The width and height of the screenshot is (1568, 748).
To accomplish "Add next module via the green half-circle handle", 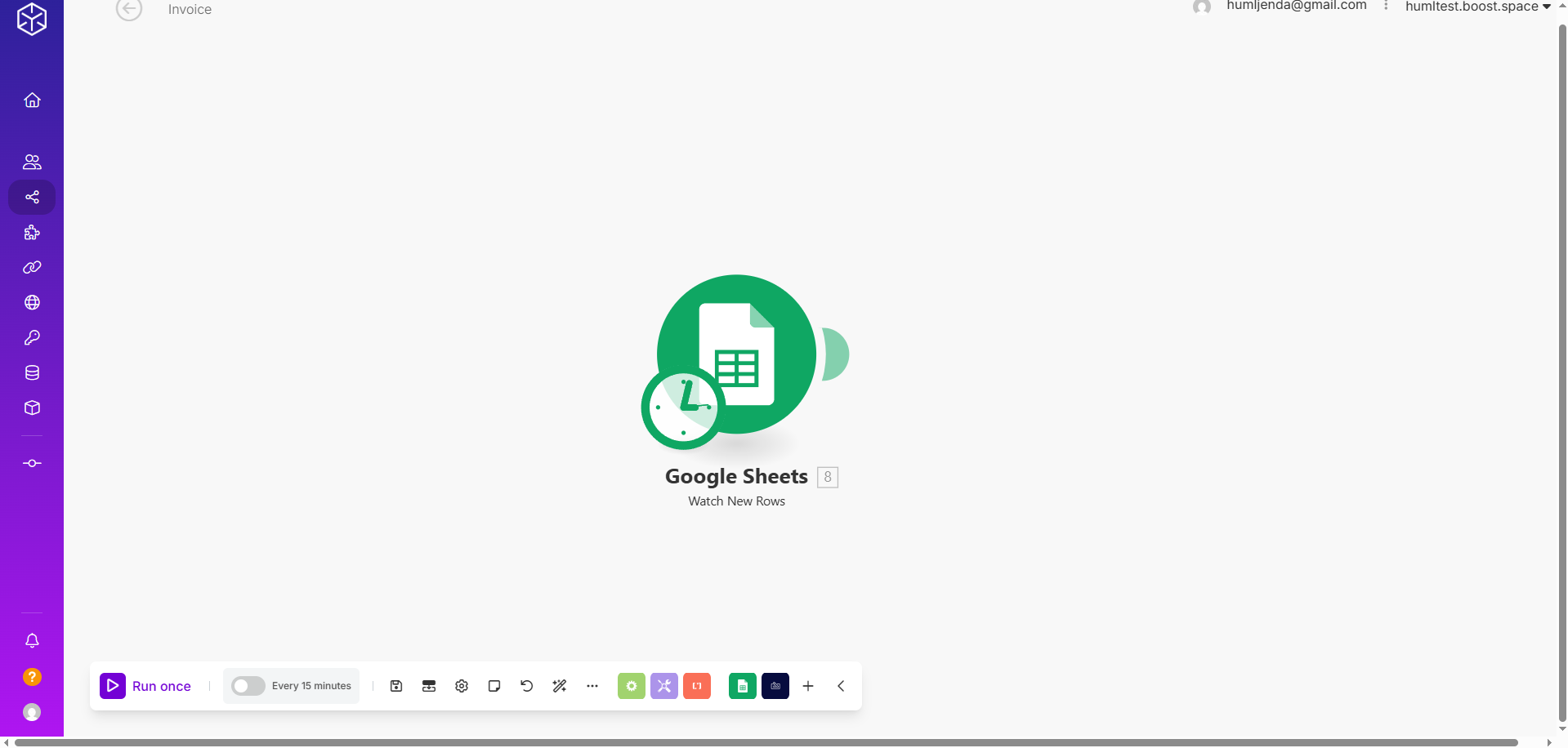I will pos(836,354).
